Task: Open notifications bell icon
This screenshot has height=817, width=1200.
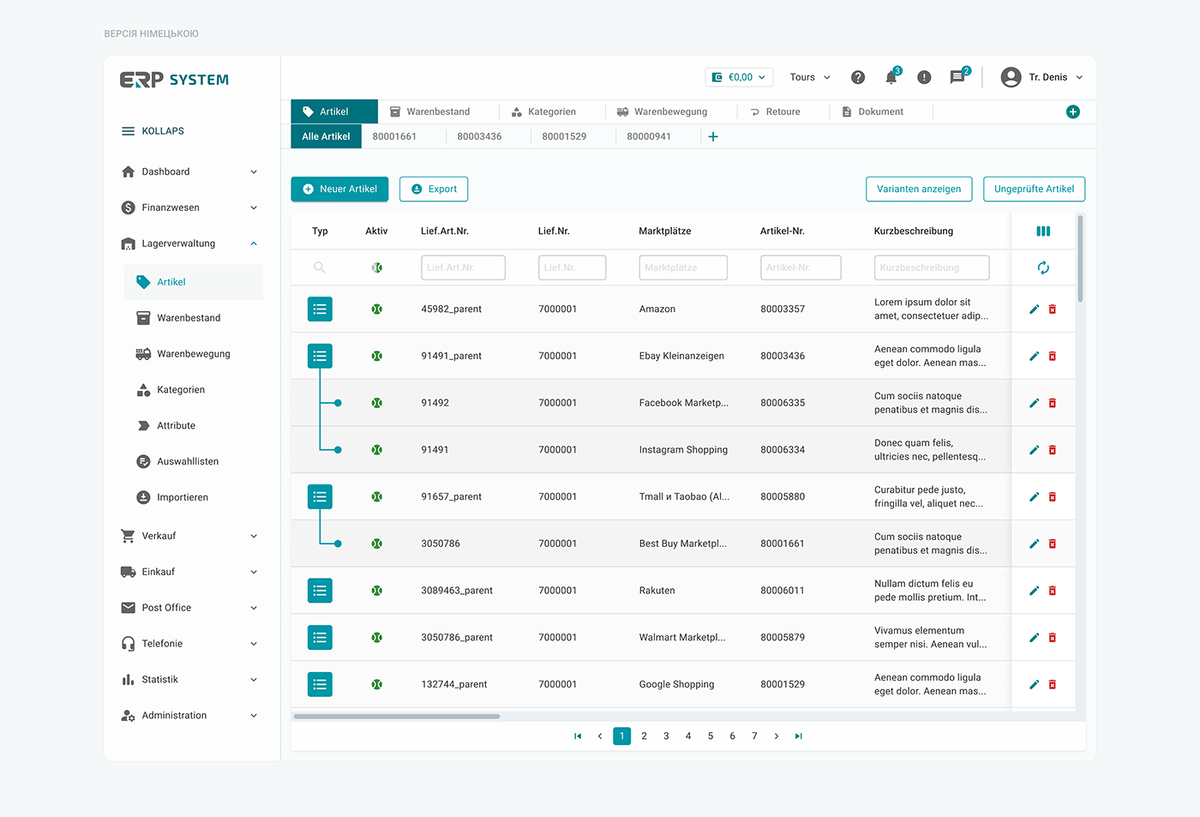Action: 891,77
